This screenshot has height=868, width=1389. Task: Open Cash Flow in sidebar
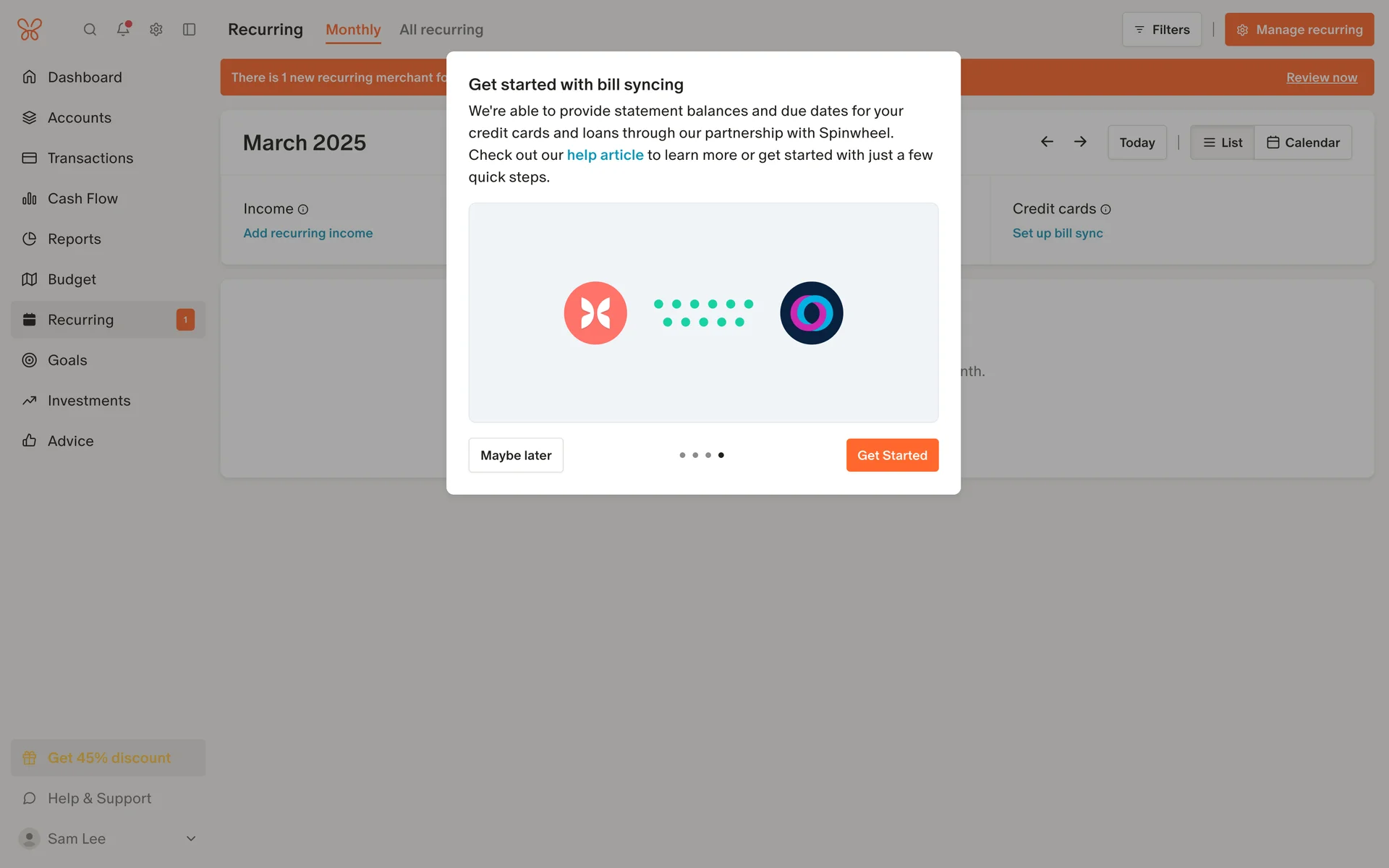coord(82,198)
